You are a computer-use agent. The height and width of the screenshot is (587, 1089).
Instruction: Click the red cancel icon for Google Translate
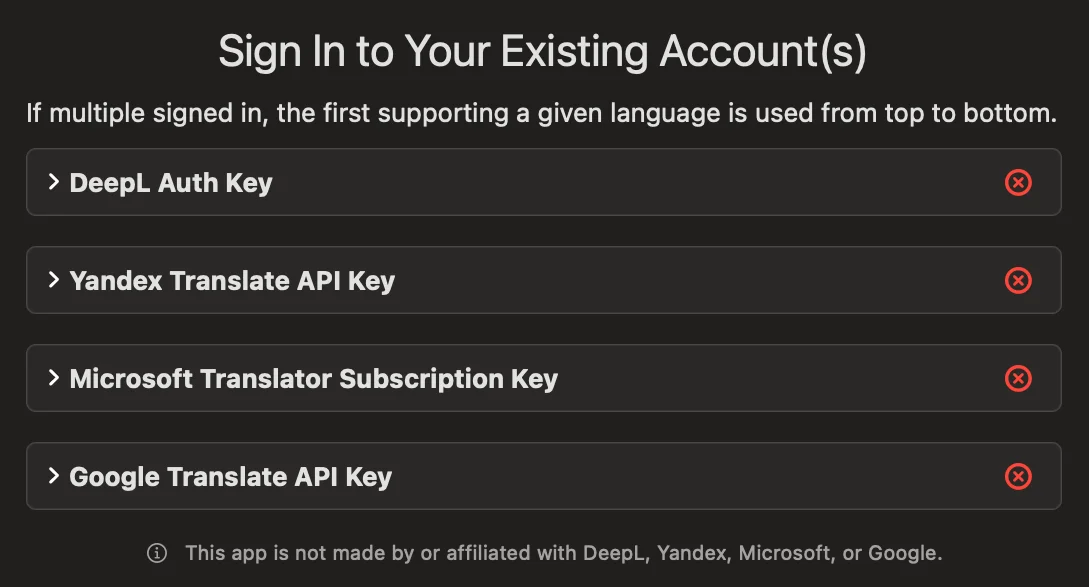click(1018, 477)
